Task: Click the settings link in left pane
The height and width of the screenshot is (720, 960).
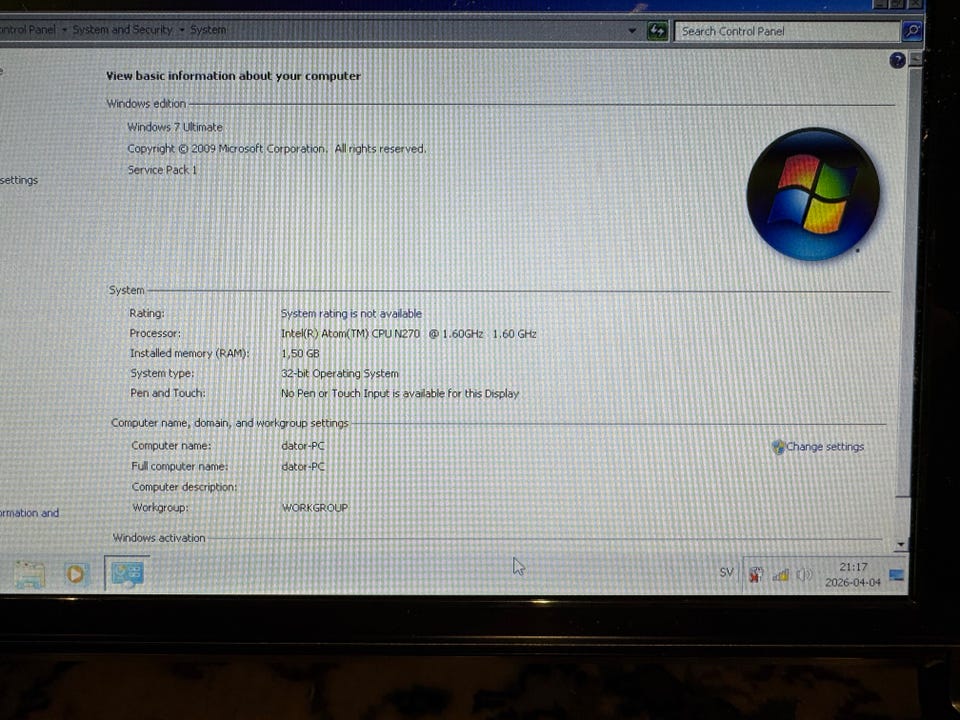Action: [19, 180]
